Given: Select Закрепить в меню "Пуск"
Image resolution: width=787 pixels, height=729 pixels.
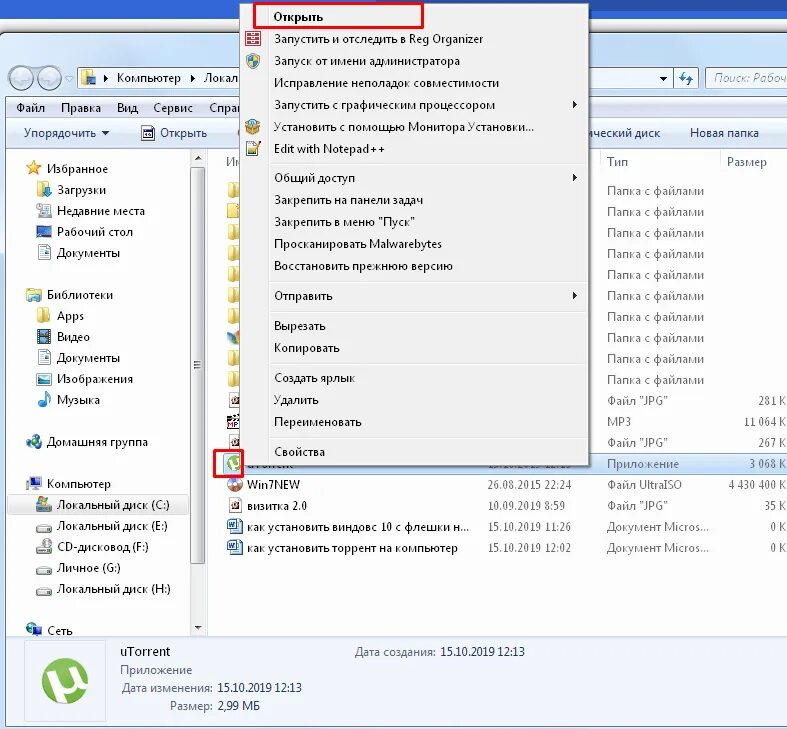Looking at the screenshot, I should coord(344,221).
